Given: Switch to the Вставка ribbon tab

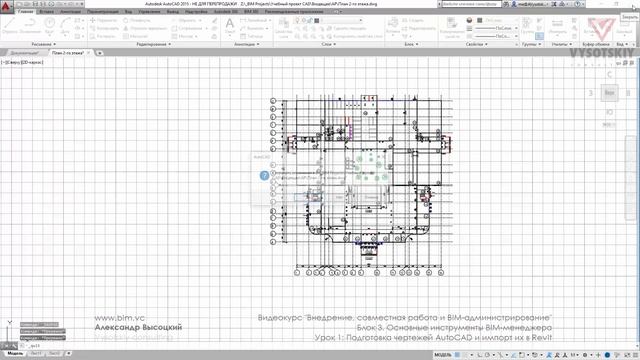Looking at the screenshot, I should click(x=47, y=12).
